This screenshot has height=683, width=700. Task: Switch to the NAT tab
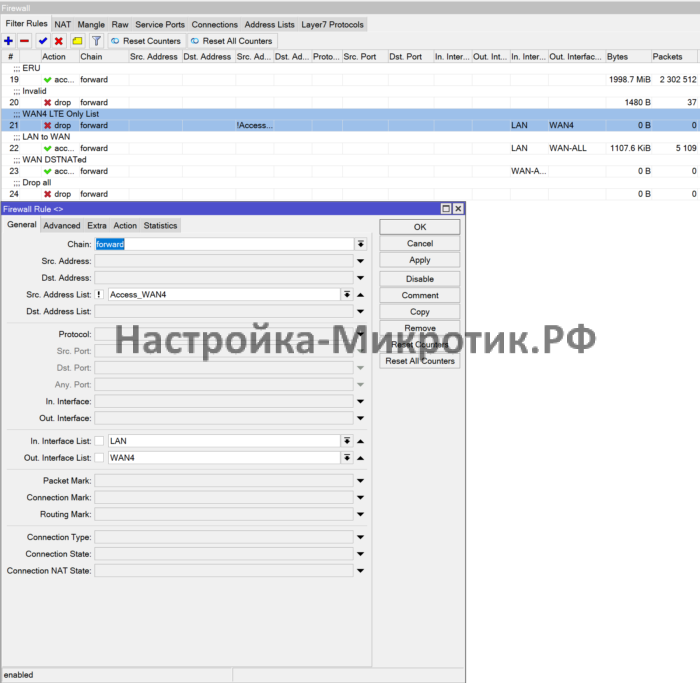pyautogui.click(x=62, y=25)
